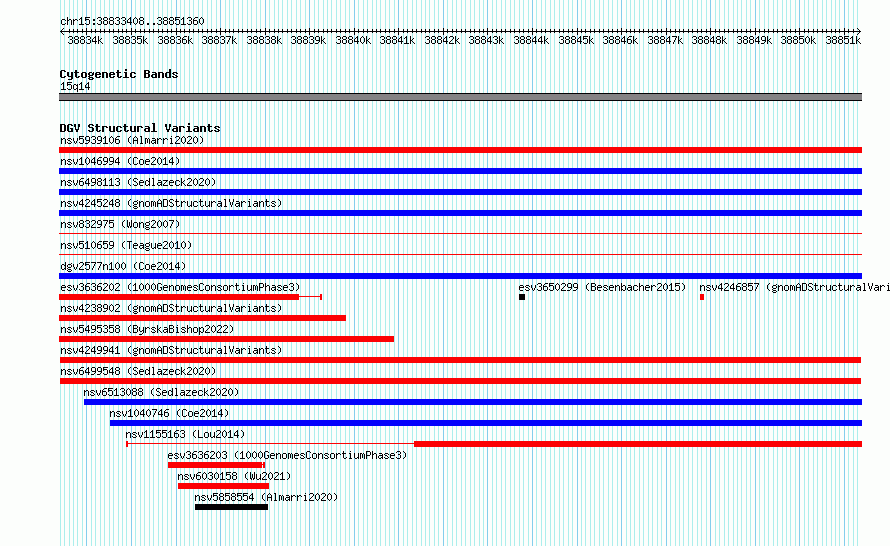The width and height of the screenshot is (890, 546).
Task: Open nsv4249941 (gnomADStructuralVariants) label
Action: 171,350
